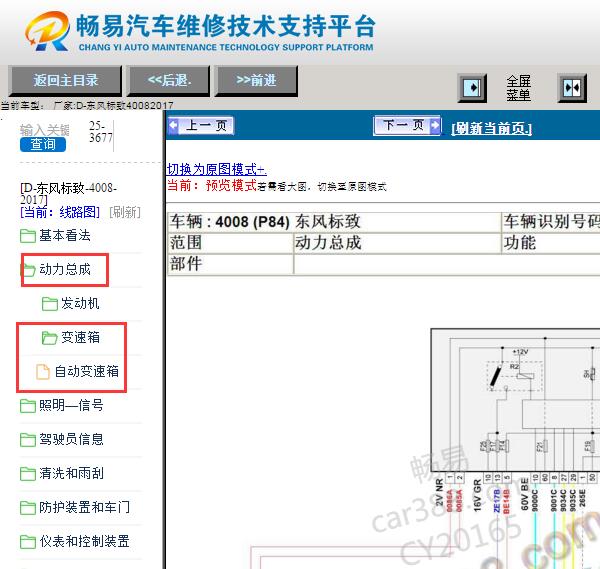Click the 查询 search button
The width and height of the screenshot is (600, 569).
coord(43,145)
